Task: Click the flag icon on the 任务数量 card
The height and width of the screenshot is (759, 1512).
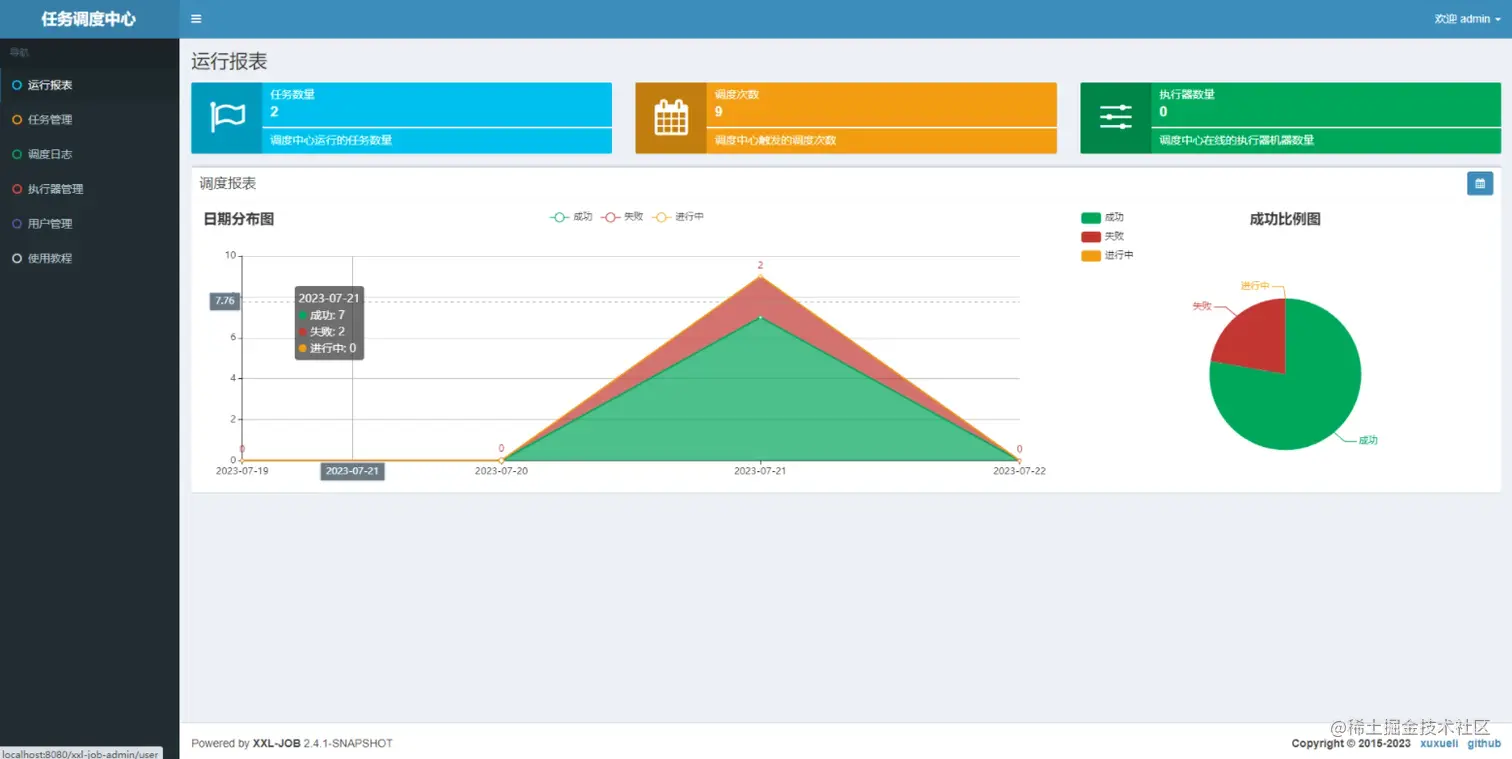Action: tap(227, 118)
